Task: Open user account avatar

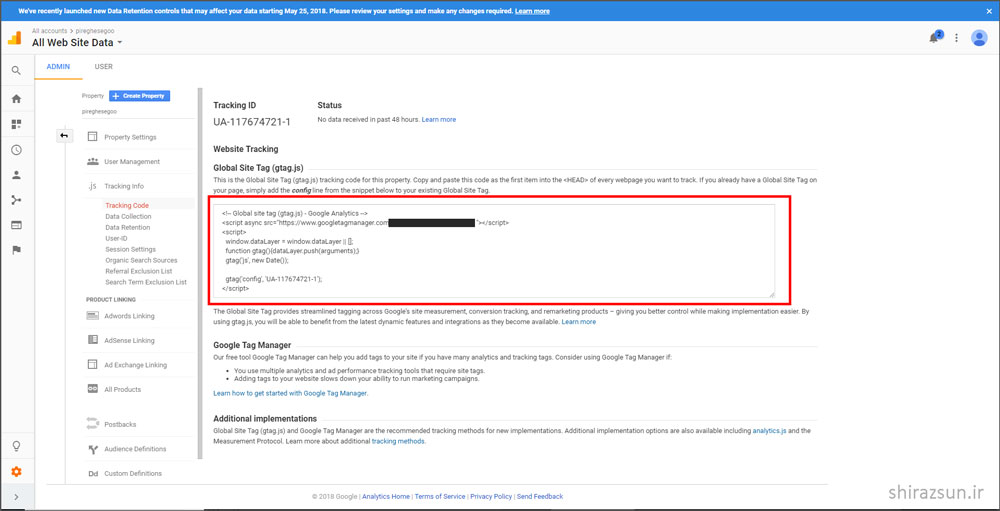Action: (x=979, y=38)
